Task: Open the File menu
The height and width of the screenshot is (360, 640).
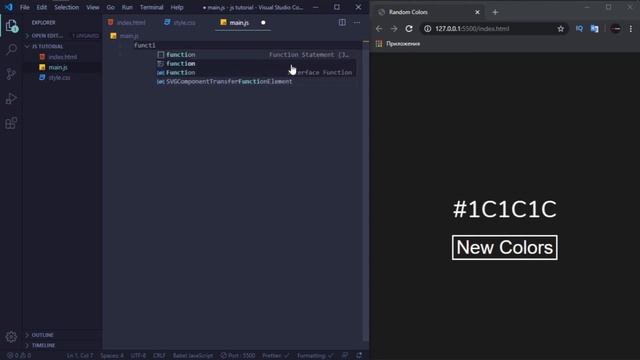Action: 24,7
